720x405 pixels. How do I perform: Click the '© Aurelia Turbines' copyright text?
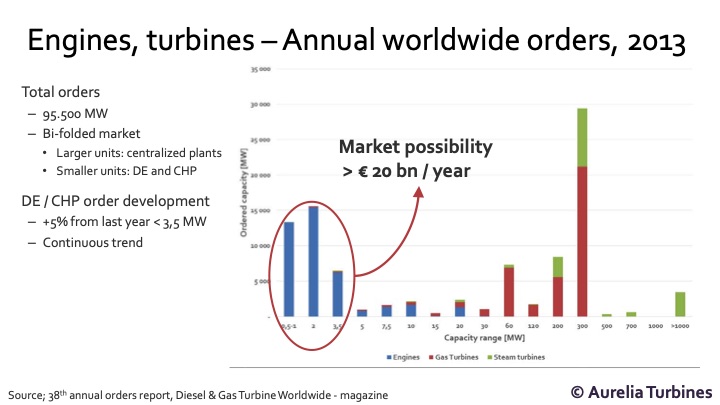point(641,392)
